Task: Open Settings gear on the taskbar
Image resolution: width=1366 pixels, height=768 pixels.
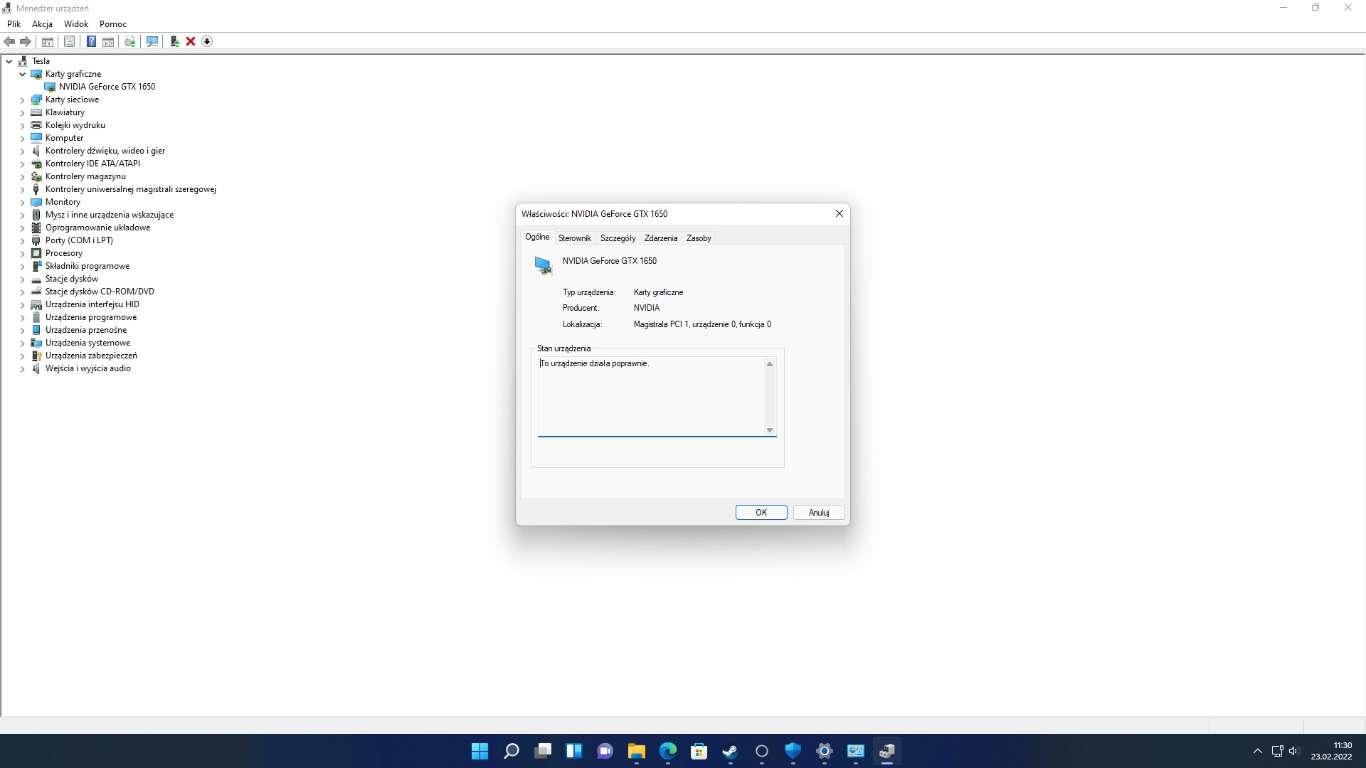Action: 824,751
